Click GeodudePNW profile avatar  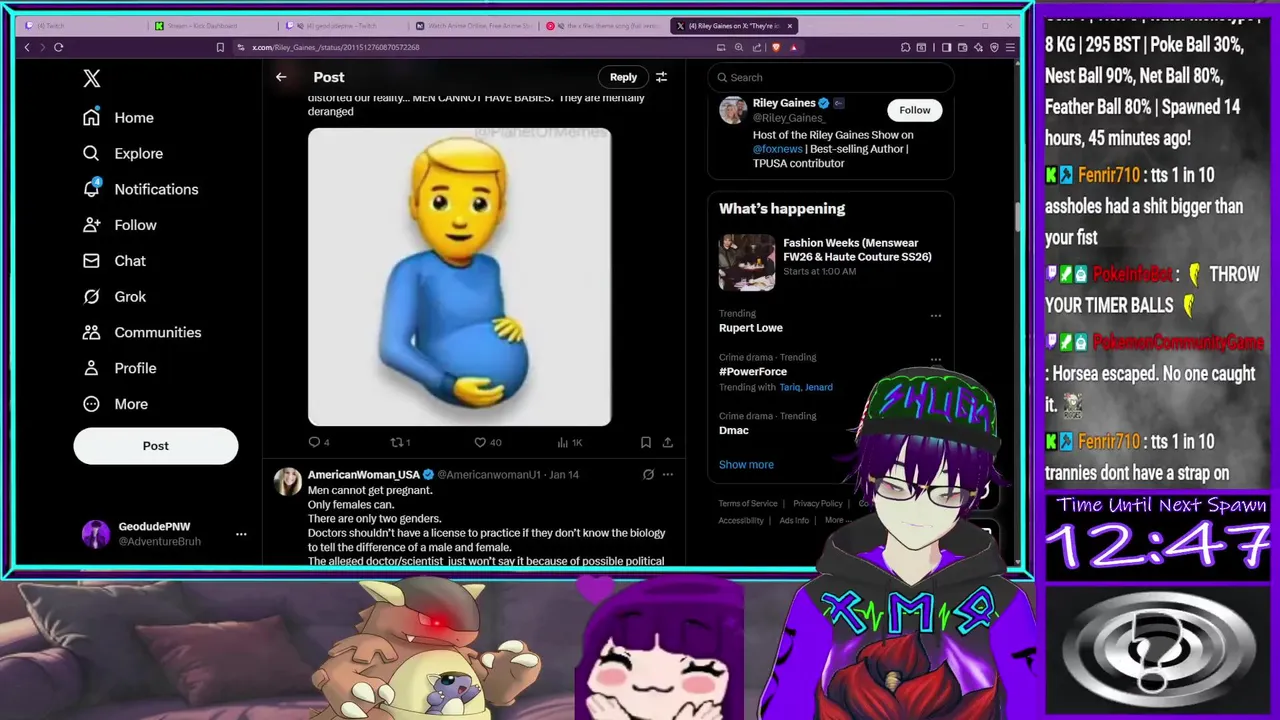point(95,534)
